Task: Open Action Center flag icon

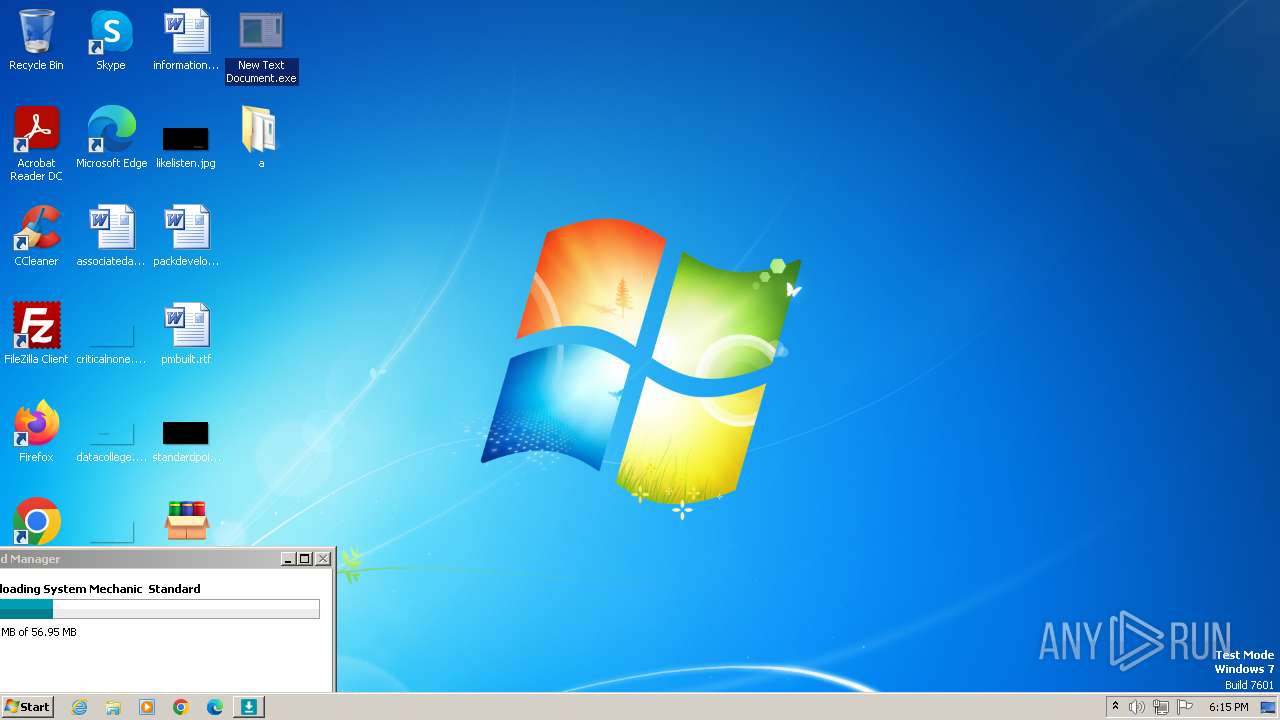Action: (1185, 707)
